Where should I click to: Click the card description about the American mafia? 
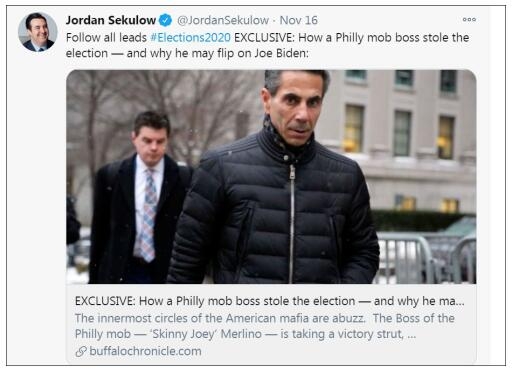[x=265, y=326]
